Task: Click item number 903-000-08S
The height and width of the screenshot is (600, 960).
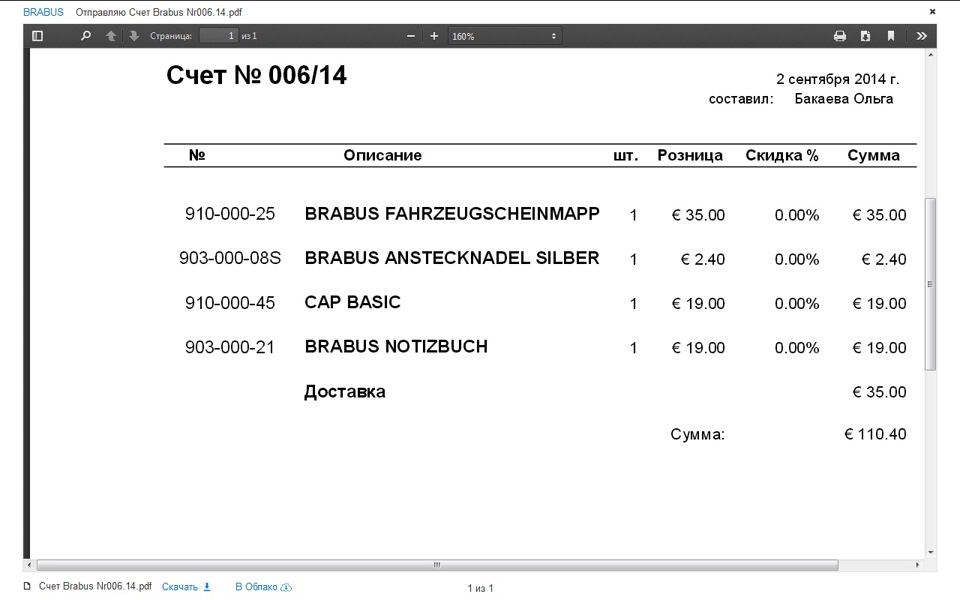Action: [230, 258]
